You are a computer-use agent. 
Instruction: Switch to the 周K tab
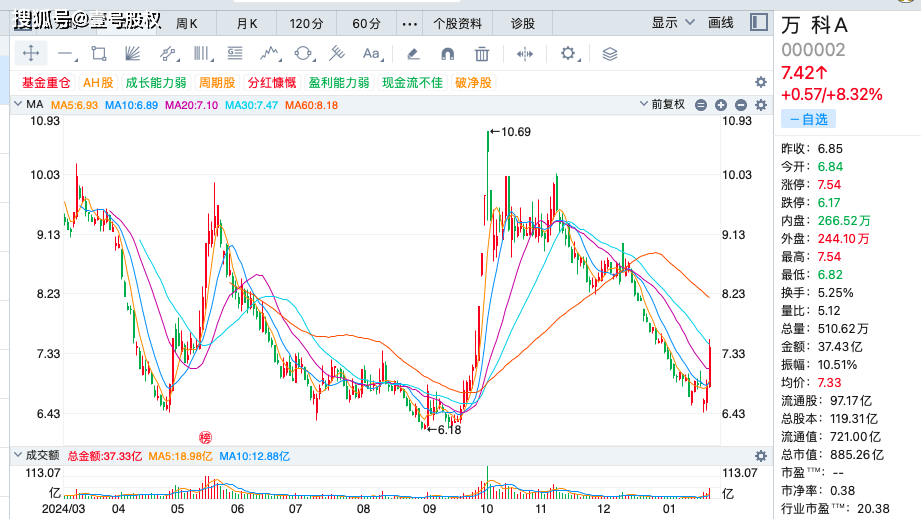click(187, 24)
